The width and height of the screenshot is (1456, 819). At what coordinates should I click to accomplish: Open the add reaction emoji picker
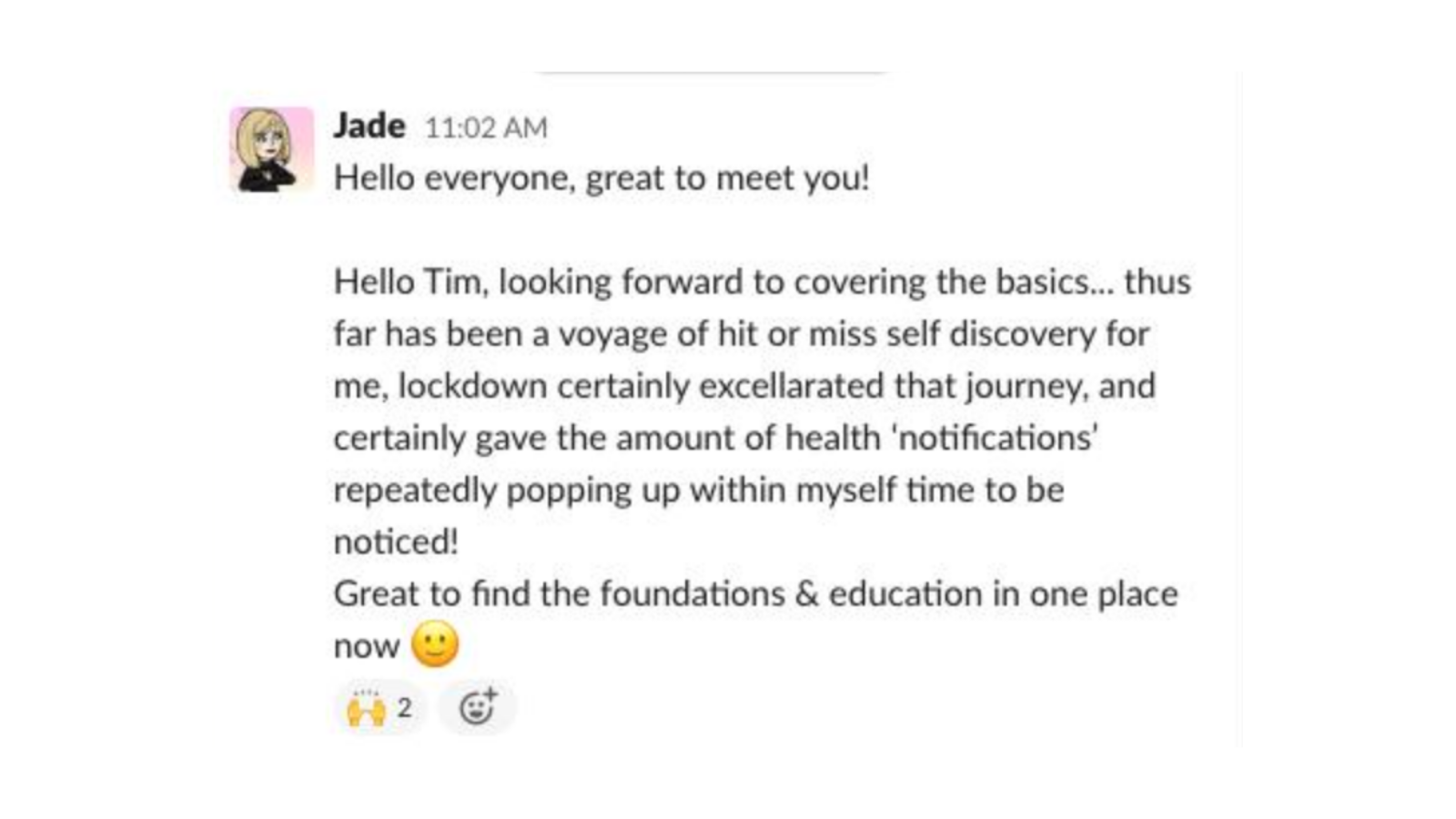477,707
